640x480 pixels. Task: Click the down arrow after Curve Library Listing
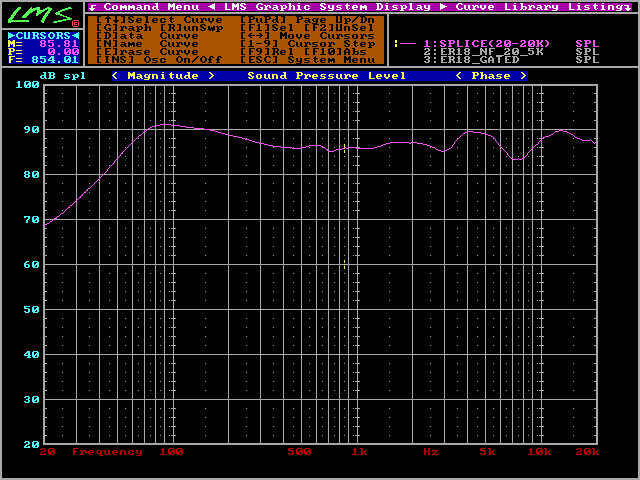pos(629,7)
